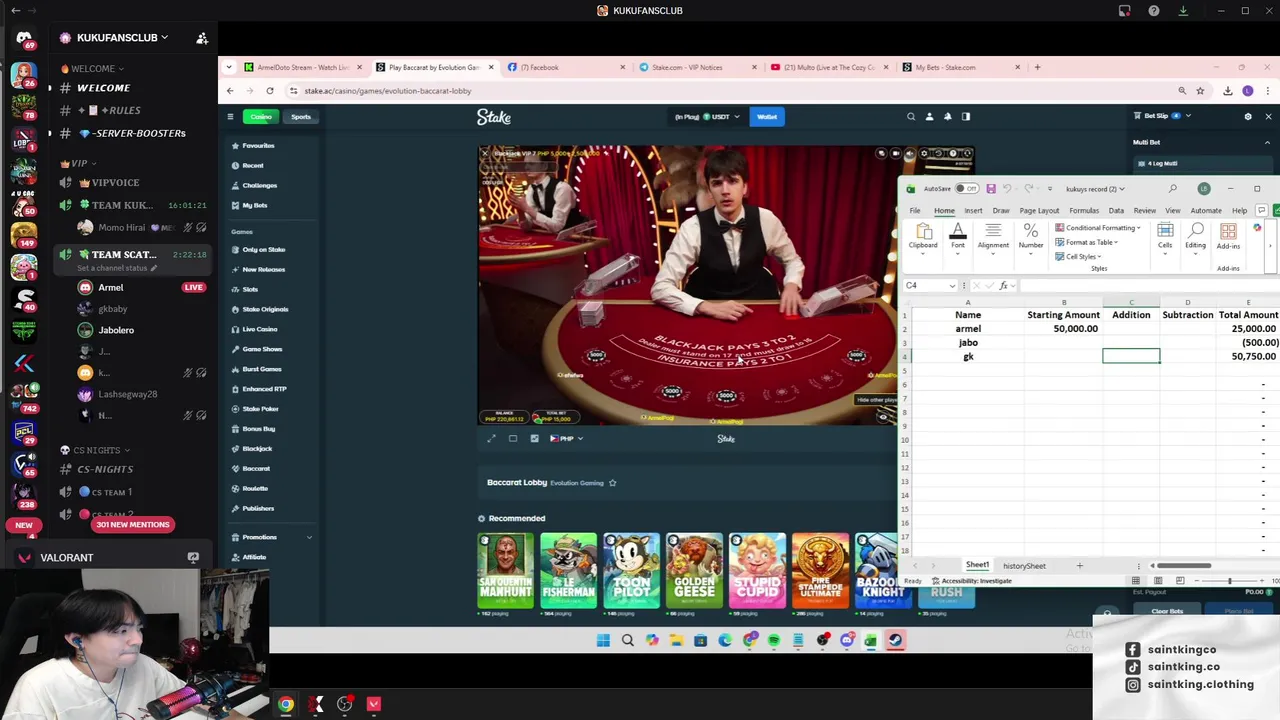Open Challenges in Stake sidebar

coord(259,186)
